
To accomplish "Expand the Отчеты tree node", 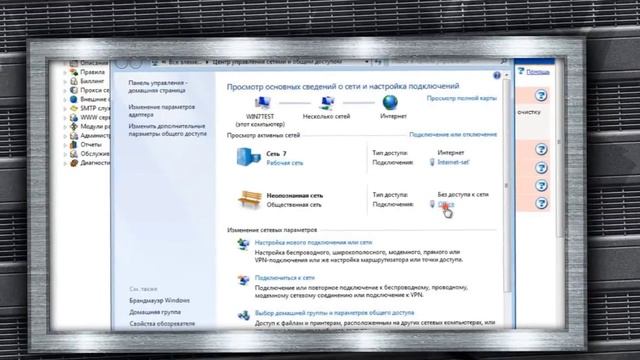I will (x=65, y=145).
